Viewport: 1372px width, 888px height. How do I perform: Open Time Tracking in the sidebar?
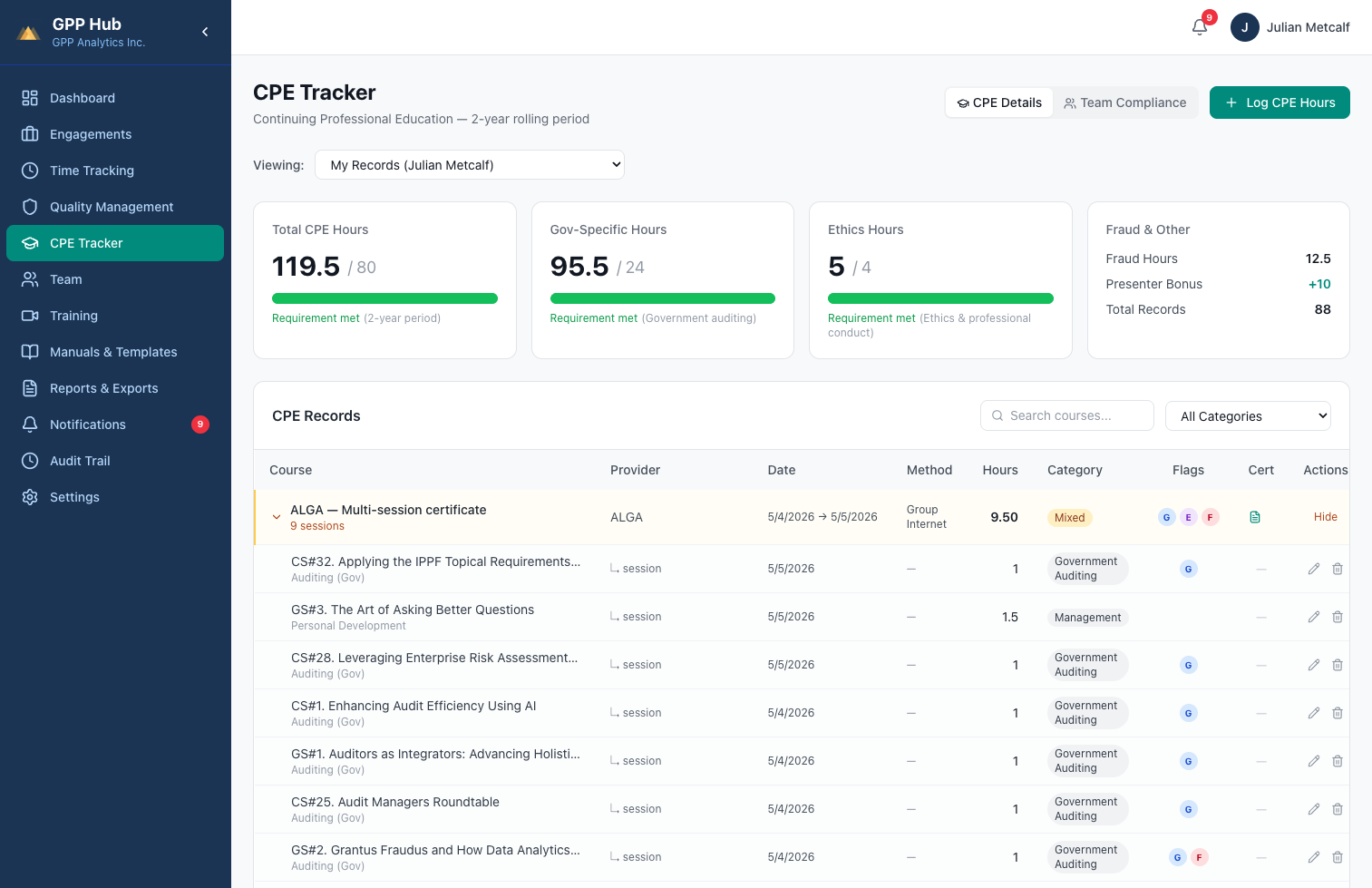point(115,171)
